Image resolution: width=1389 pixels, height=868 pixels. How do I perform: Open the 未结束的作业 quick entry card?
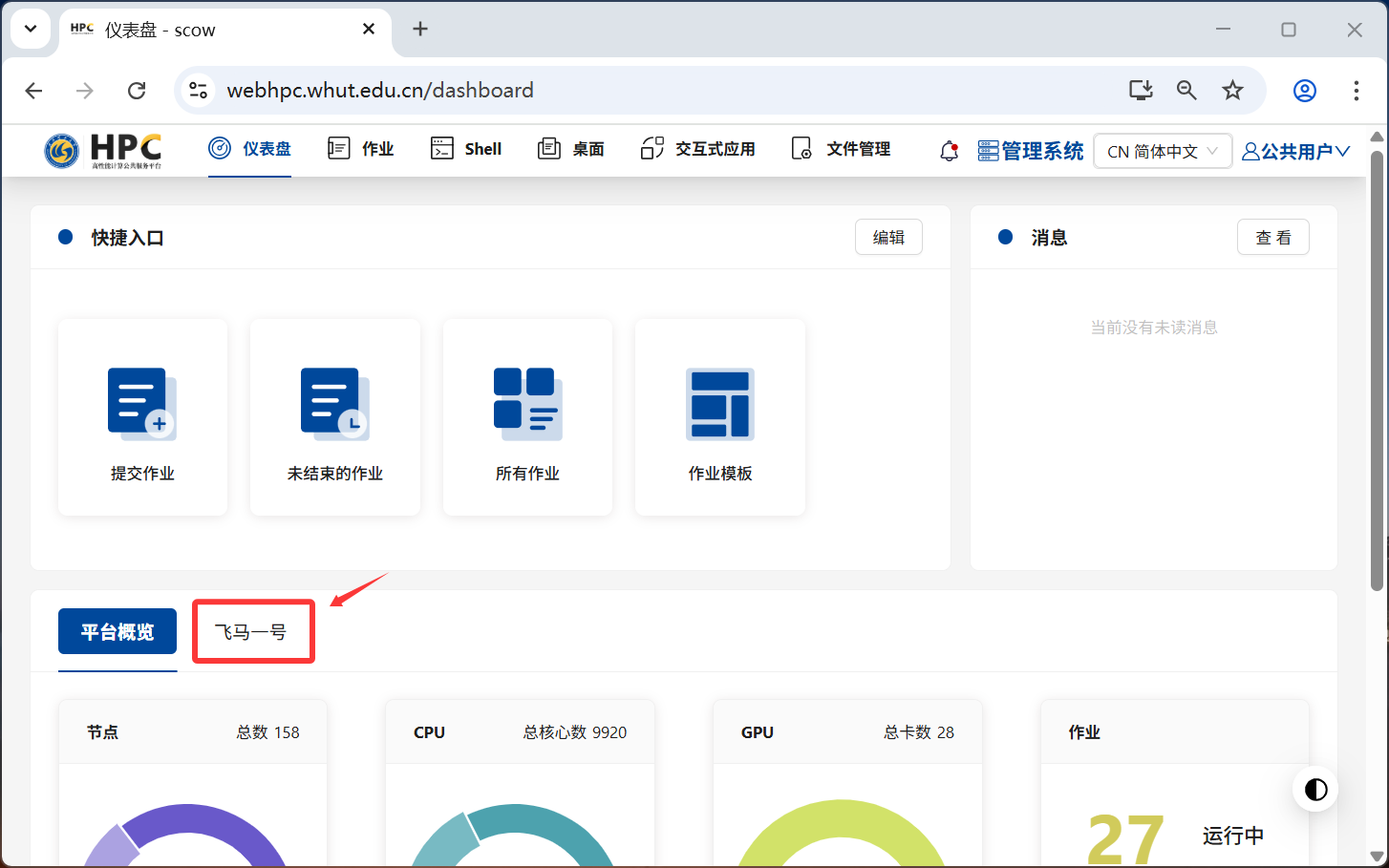[x=335, y=417]
